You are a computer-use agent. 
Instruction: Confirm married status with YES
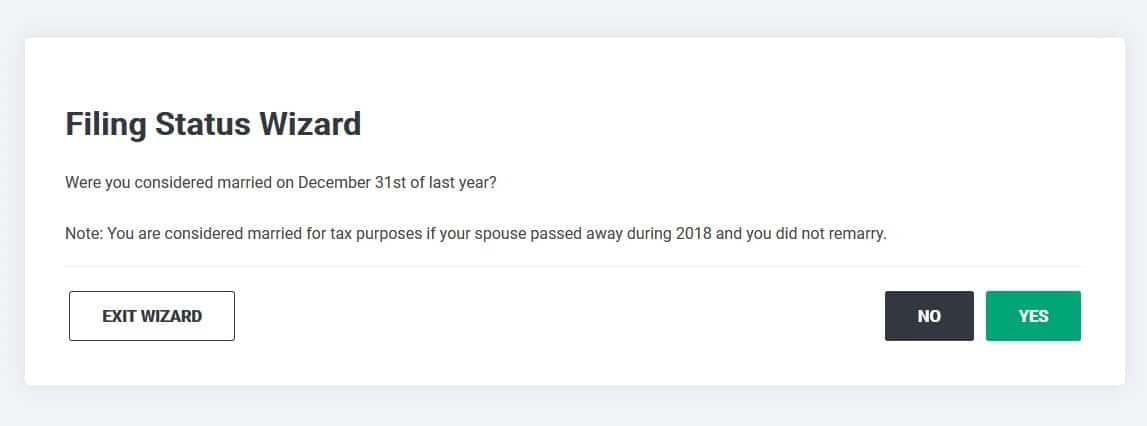tap(1033, 316)
